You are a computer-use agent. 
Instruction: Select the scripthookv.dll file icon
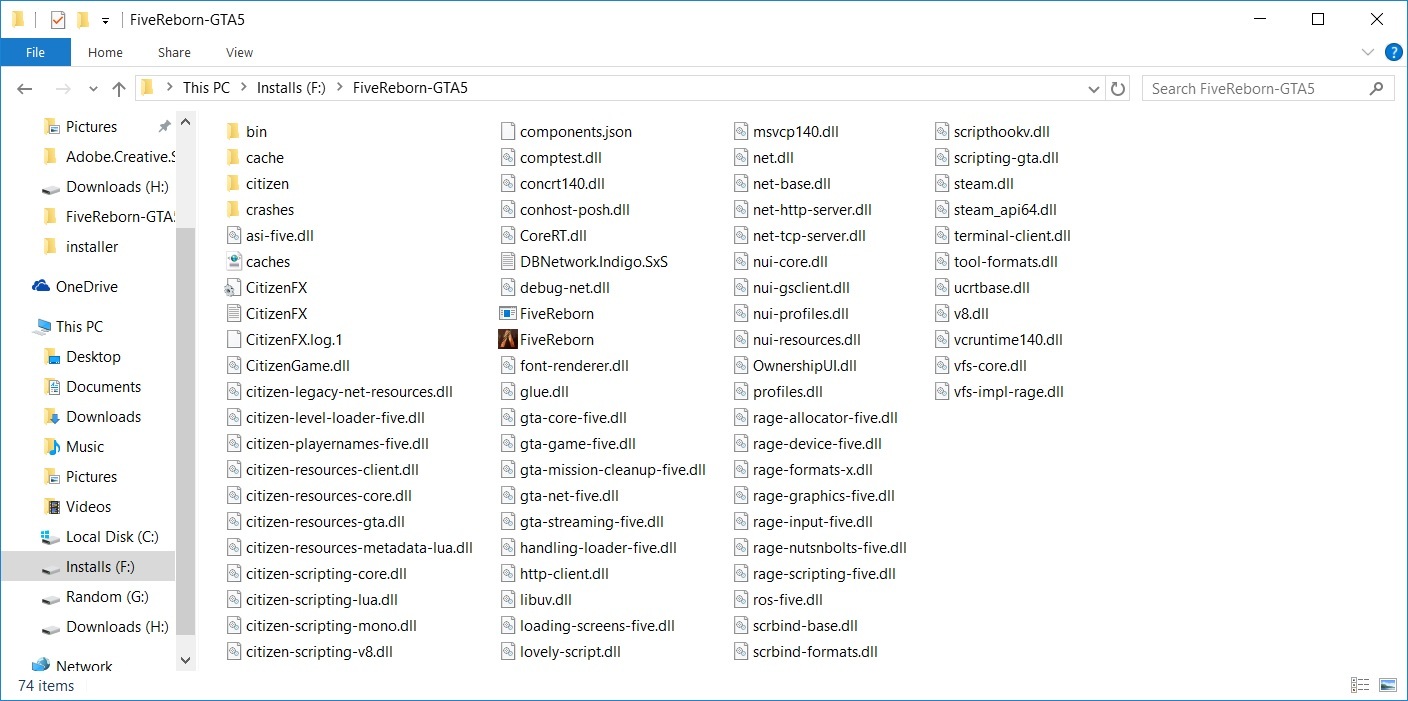pos(942,131)
